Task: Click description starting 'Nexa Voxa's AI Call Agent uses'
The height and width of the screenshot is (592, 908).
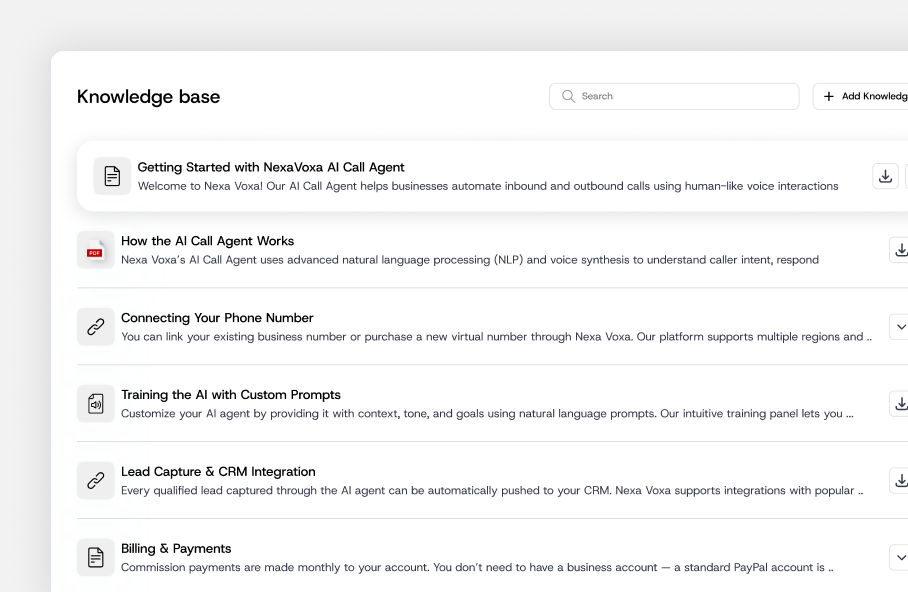Action: (x=470, y=260)
